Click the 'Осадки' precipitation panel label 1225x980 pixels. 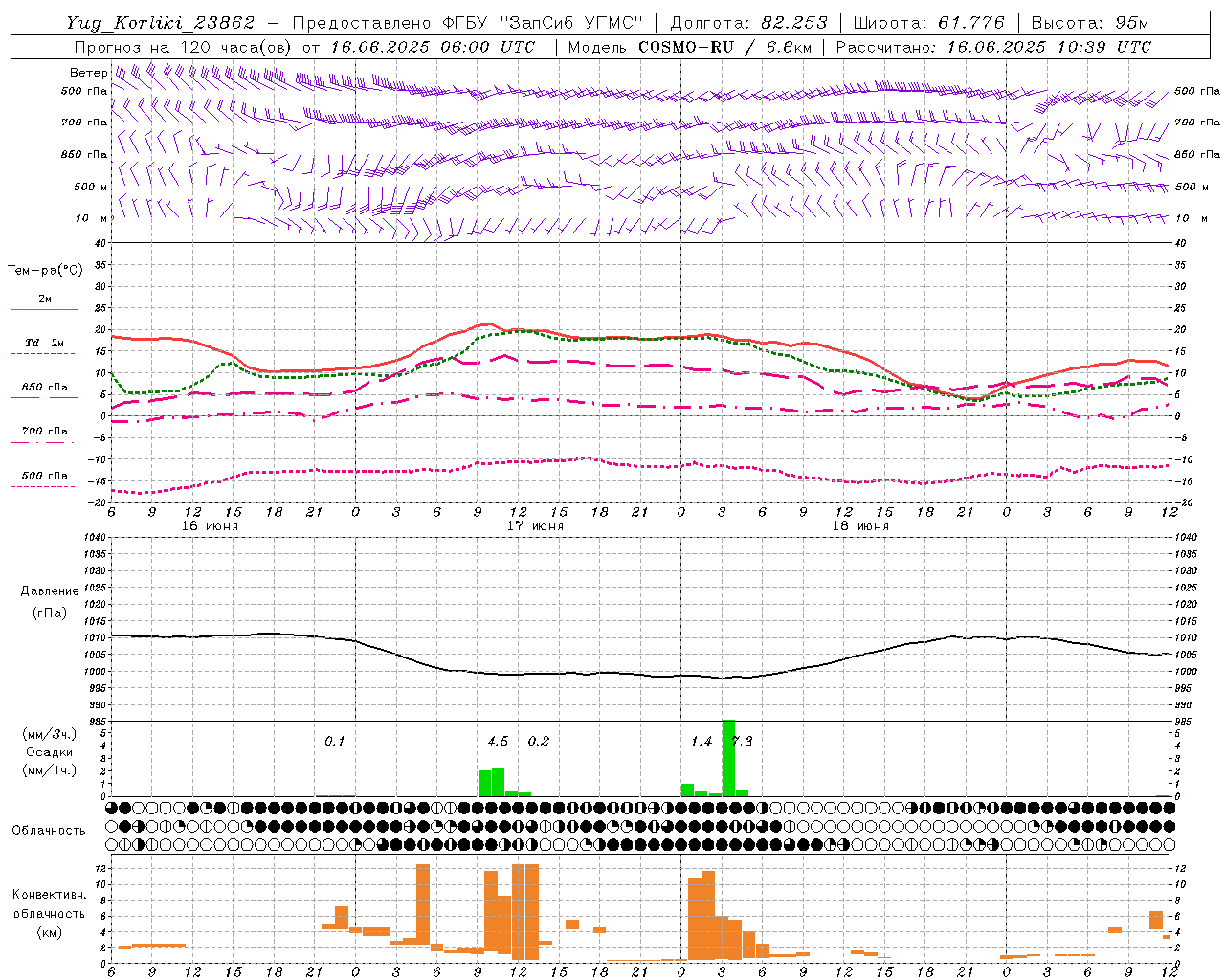[x=50, y=752]
